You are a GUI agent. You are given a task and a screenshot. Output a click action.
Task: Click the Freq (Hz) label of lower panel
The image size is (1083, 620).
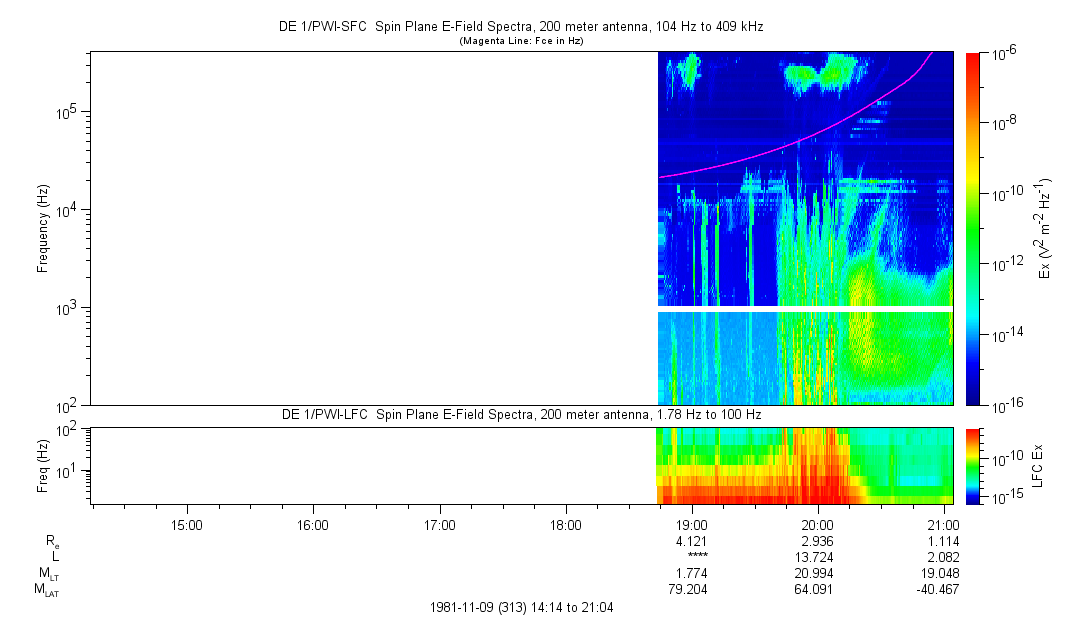(43, 465)
